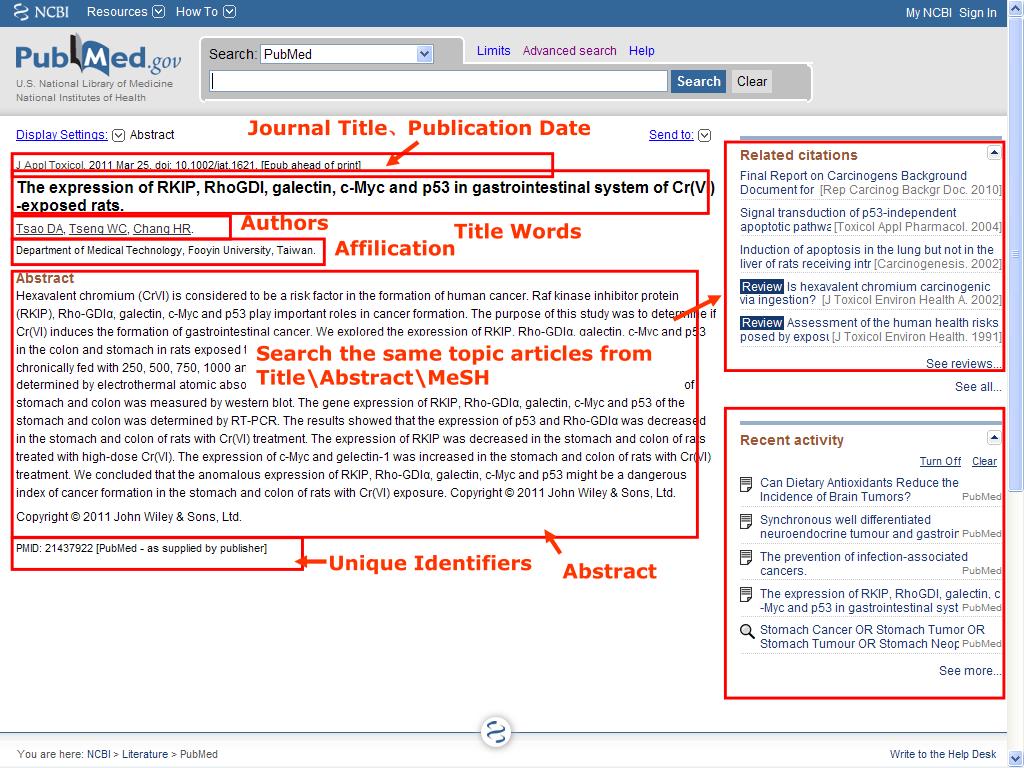
Task: Open Final Report on Carcinogens Background Document citation
Action: click(853, 183)
